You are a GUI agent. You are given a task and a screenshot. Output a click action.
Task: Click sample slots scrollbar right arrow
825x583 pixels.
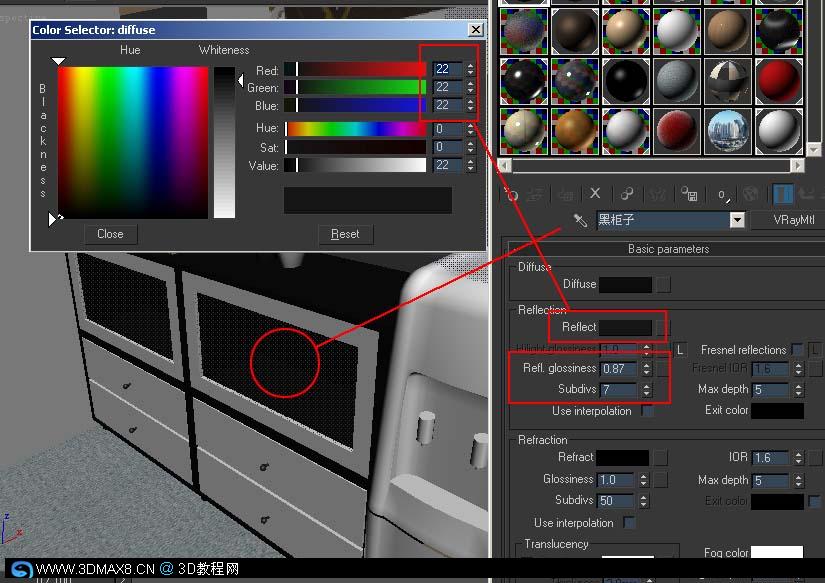tap(798, 166)
